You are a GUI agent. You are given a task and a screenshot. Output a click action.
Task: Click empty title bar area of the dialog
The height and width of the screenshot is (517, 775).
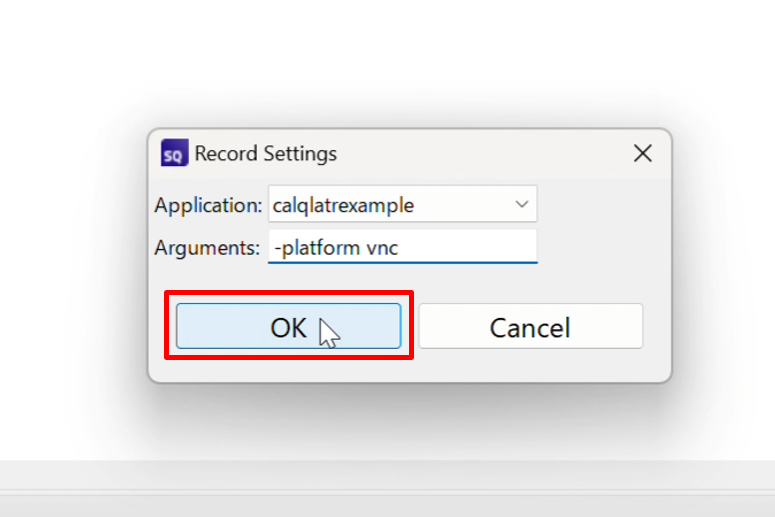tap(480, 153)
